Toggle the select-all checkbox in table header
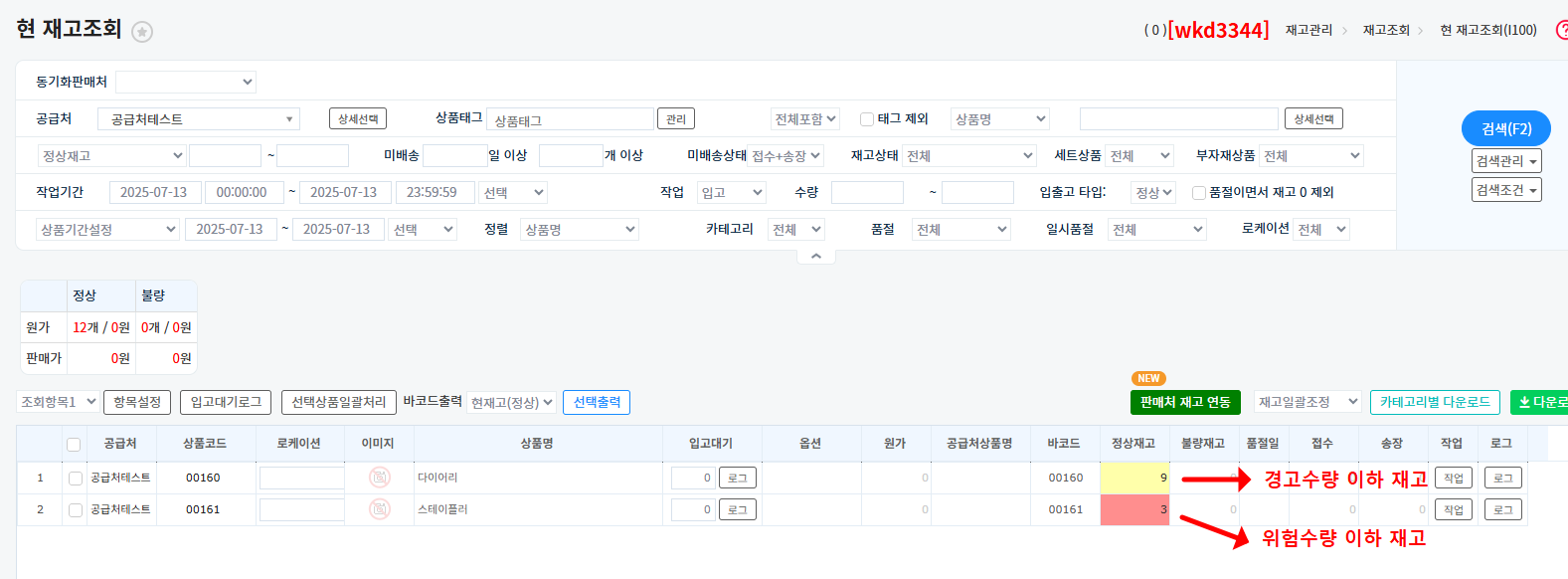The image size is (1568, 579). 74,444
